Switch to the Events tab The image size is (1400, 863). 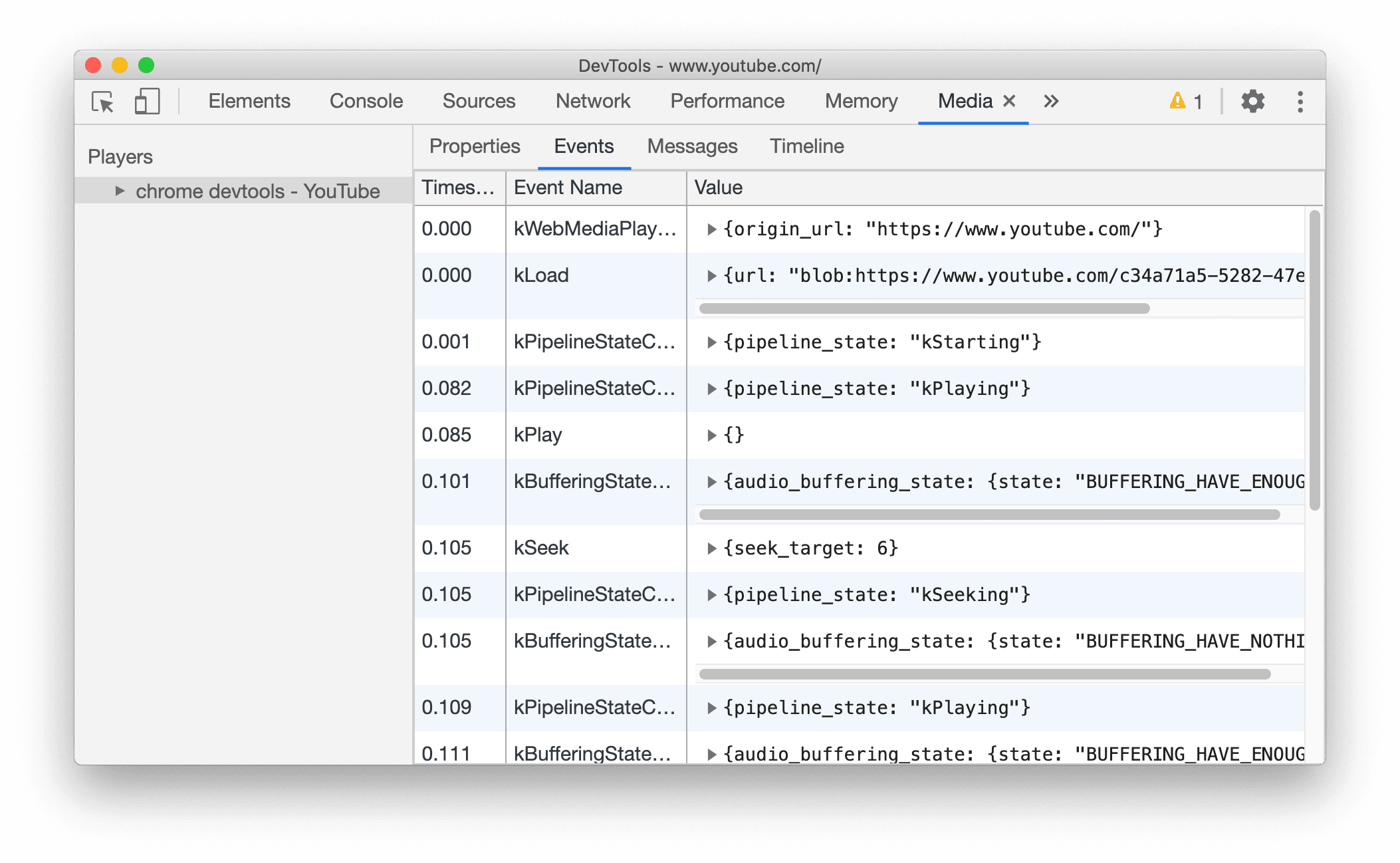585,146
